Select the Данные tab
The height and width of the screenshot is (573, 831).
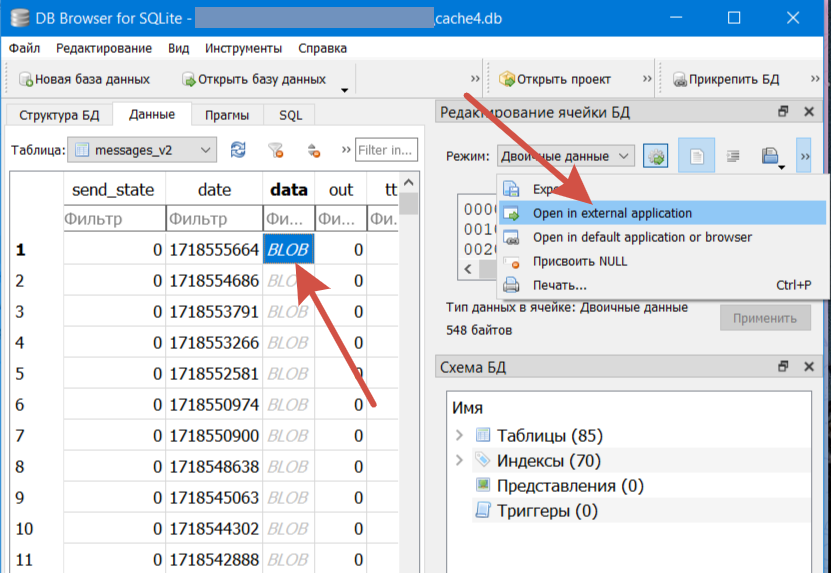(152, 114)
